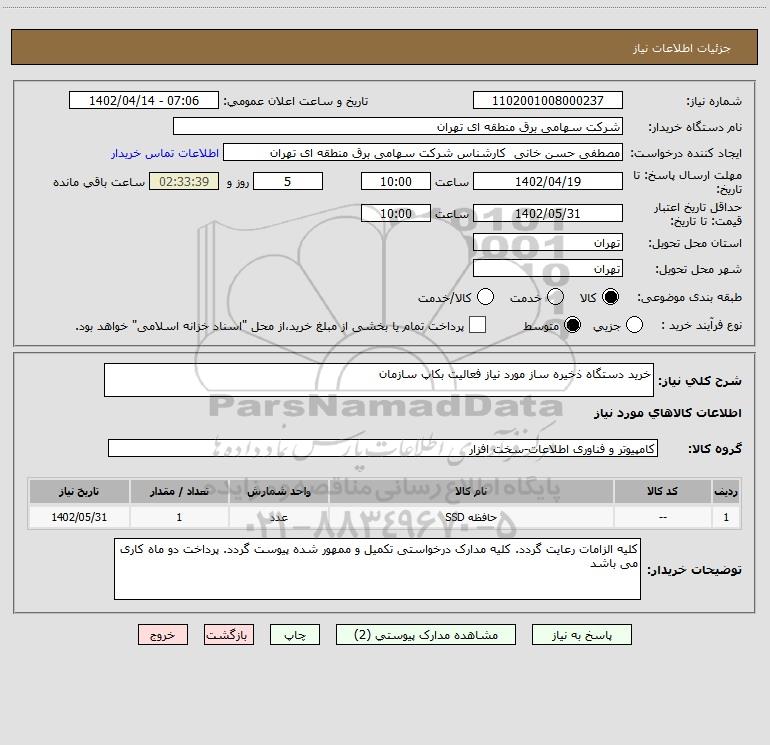
Task: Select the کالا radio button
Action: [x=610, y=297]
